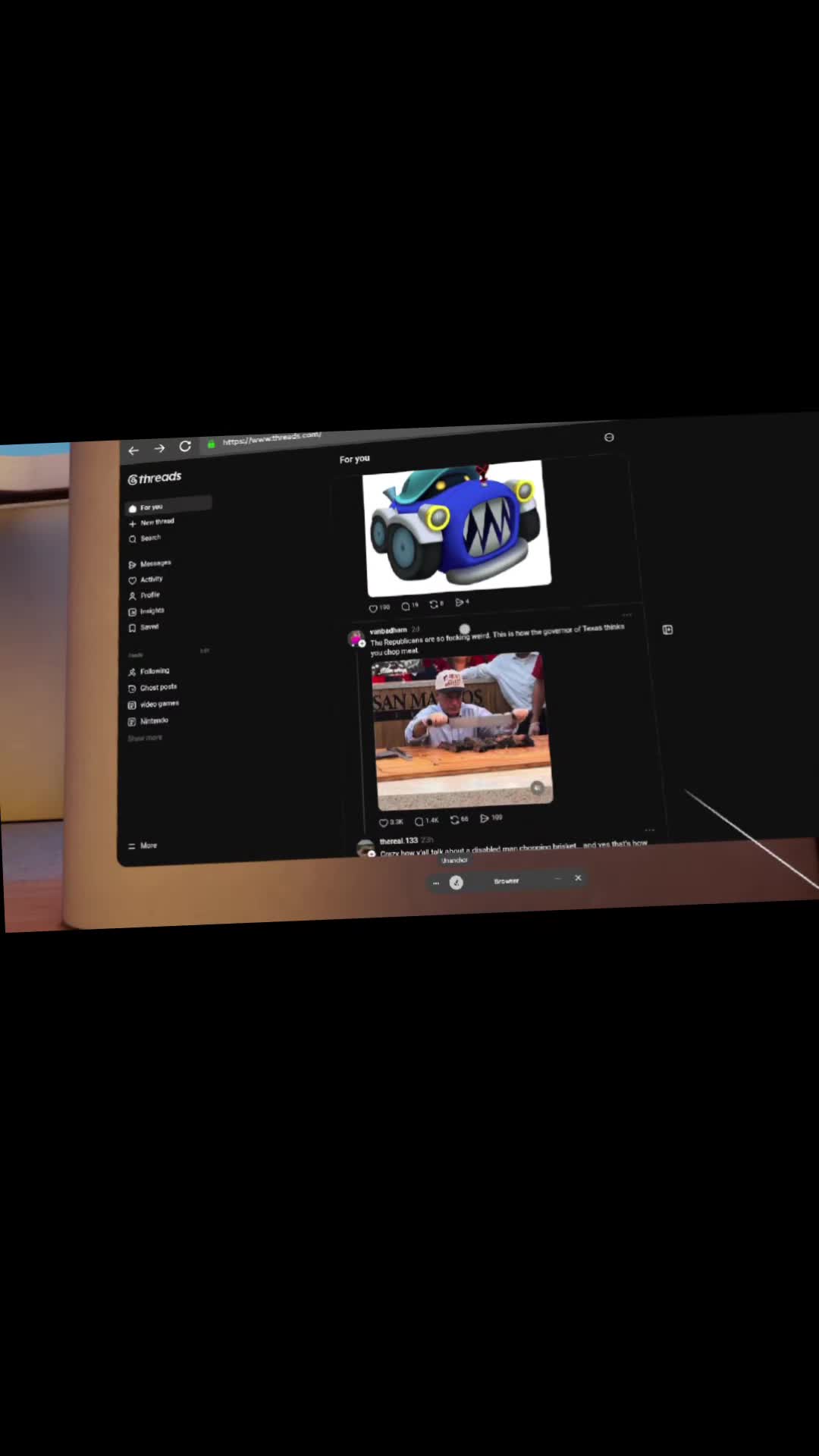Open the browser options circle icon
This screenshot has width=819, height=1456.
pos(609,438)
